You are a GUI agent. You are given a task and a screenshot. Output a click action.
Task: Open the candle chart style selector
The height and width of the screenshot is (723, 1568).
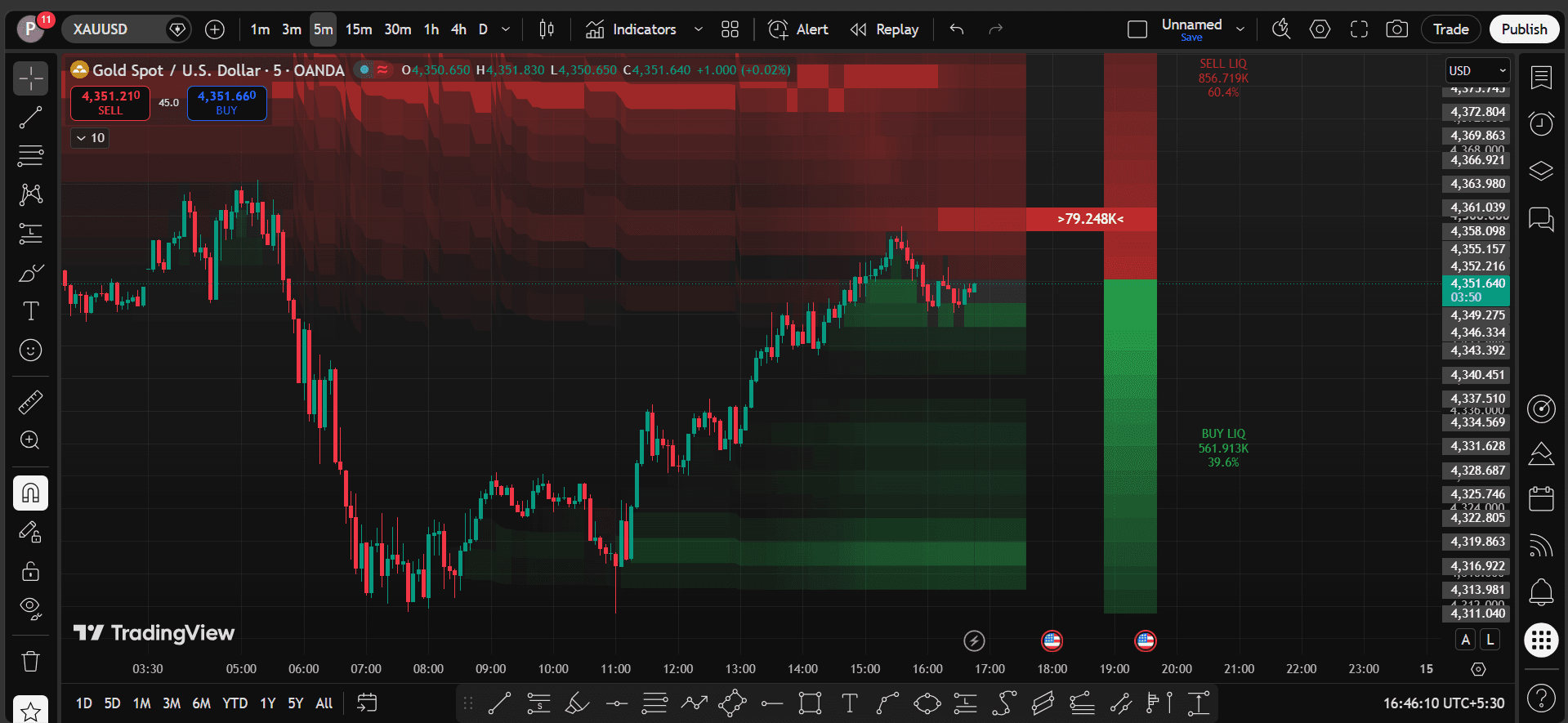547,29
